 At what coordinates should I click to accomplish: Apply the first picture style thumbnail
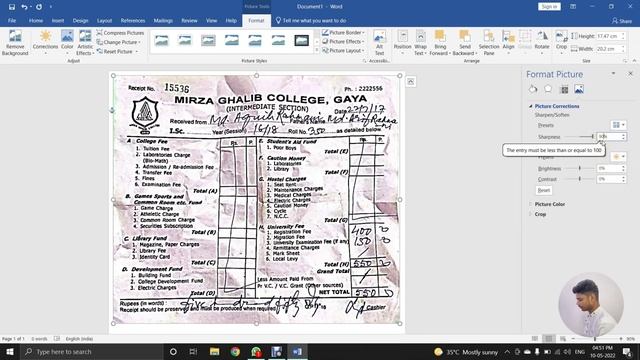pyautogui.click(x=162, y=40)
